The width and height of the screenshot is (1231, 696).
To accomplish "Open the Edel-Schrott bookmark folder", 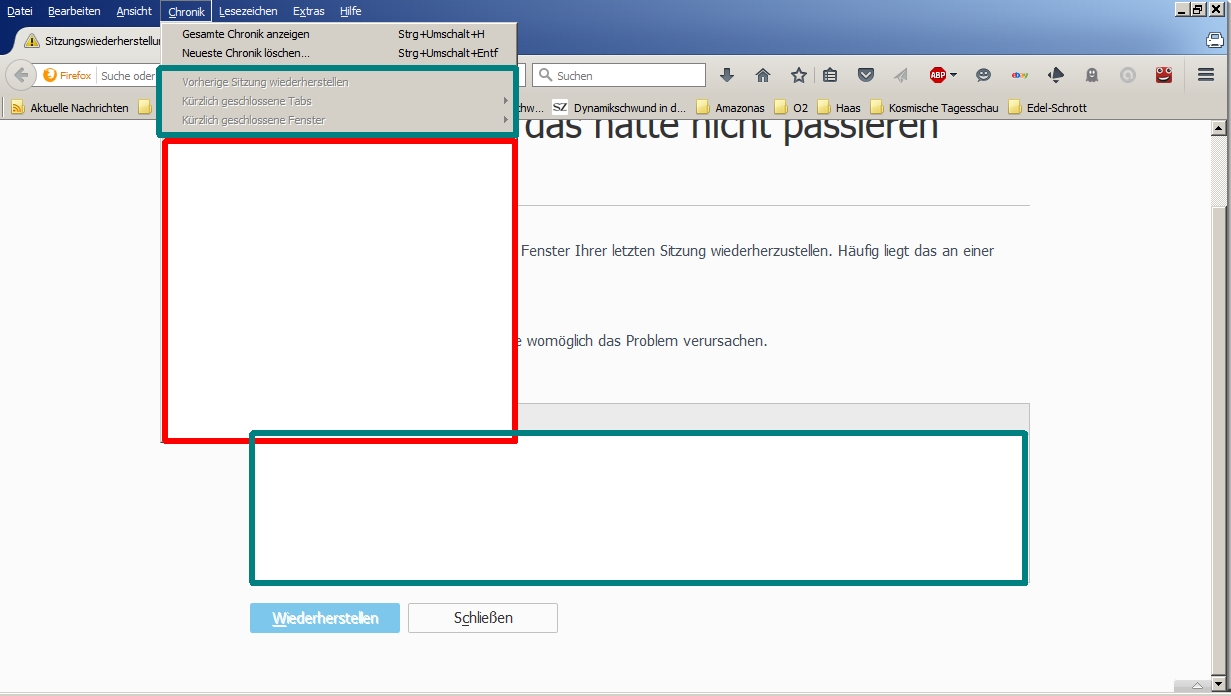I will click(x=1047, y=107).
